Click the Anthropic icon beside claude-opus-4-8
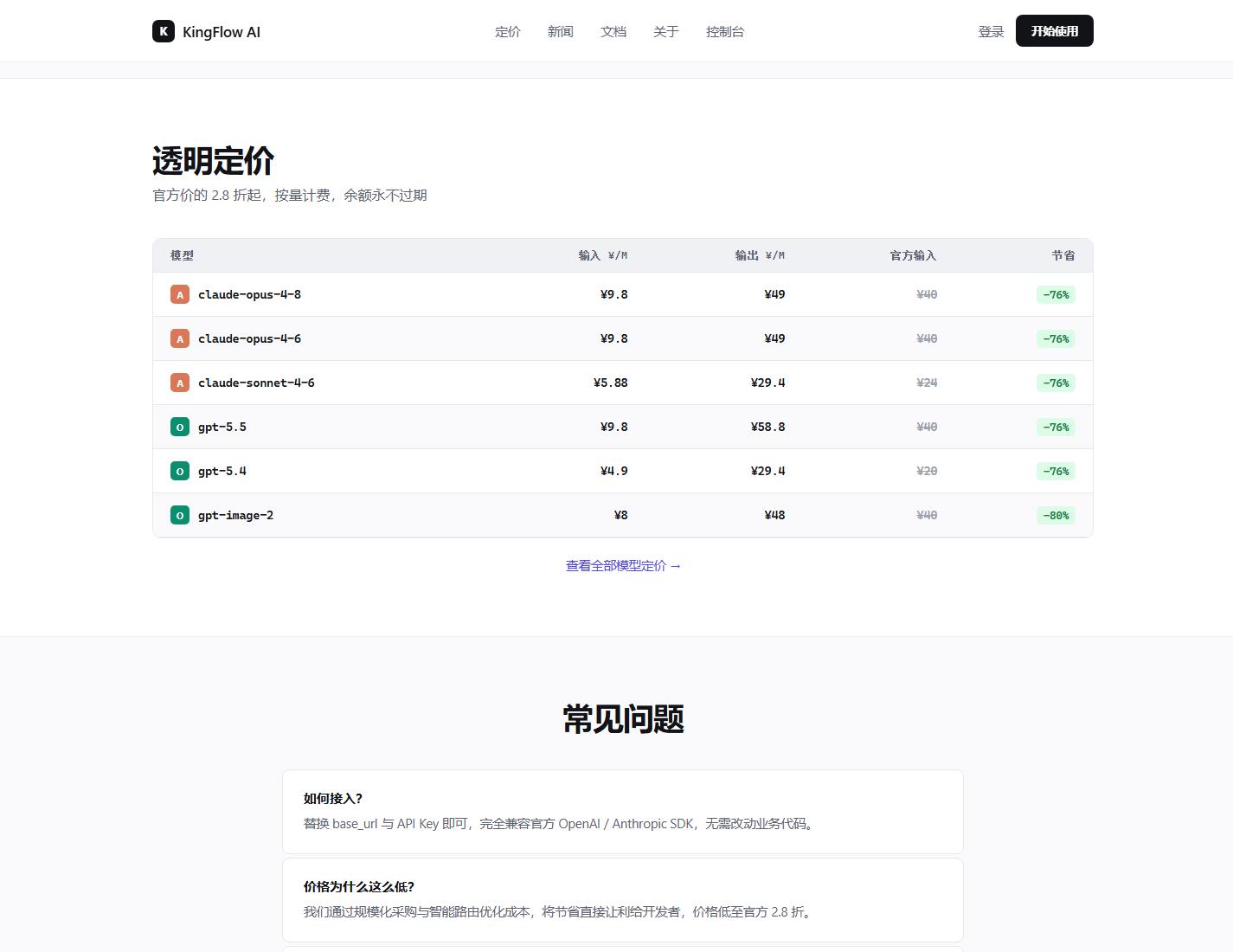Image resolution: width=1233 pixels, height=952 pixels. (x=180, y=294)
